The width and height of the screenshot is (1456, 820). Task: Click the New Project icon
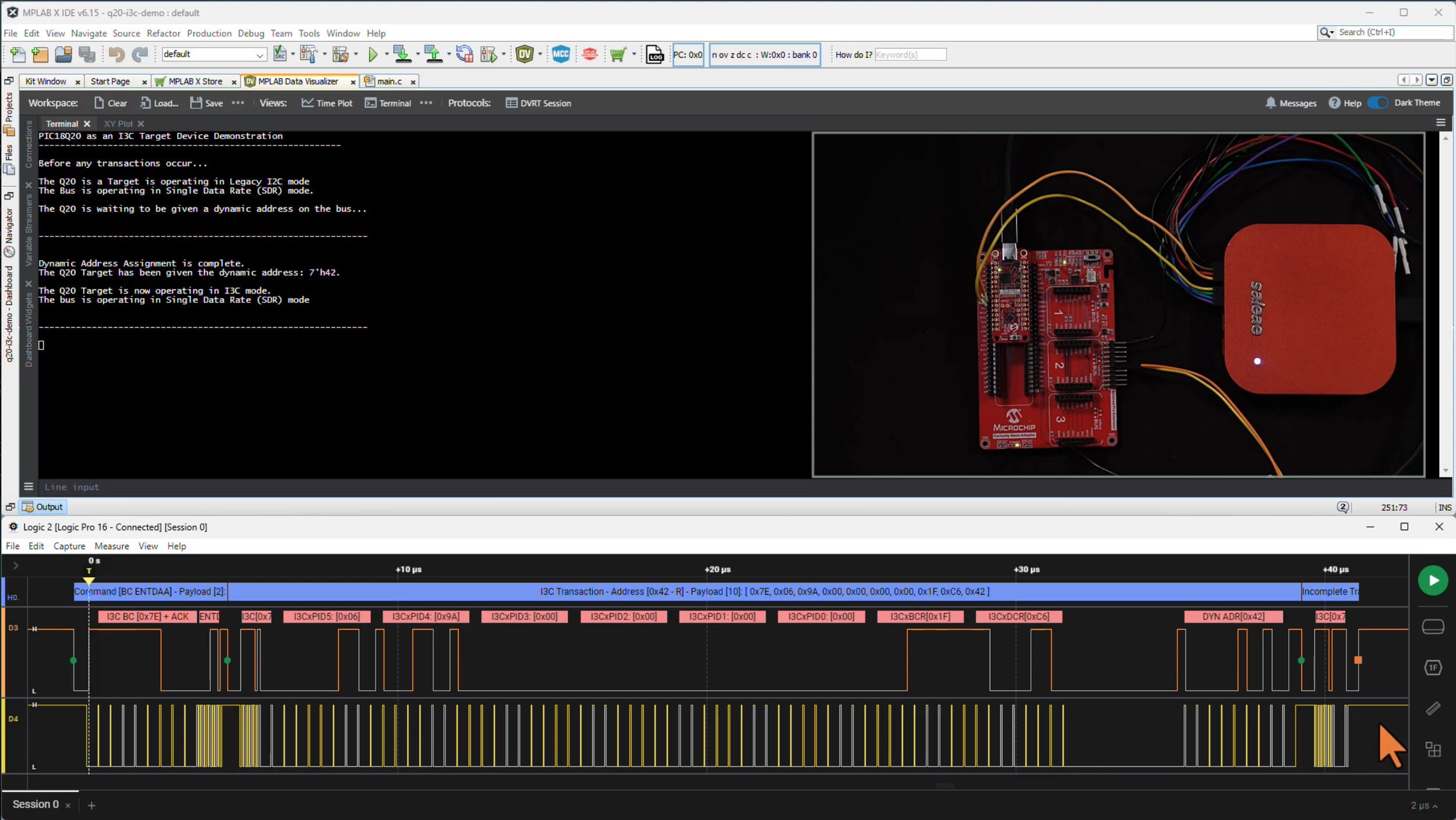pos(40,54)
